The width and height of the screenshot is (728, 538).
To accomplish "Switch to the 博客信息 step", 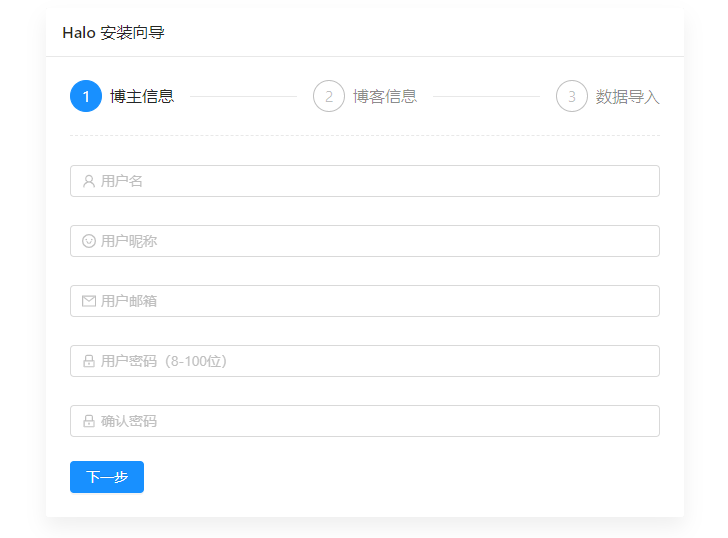I will pos(385,96).
